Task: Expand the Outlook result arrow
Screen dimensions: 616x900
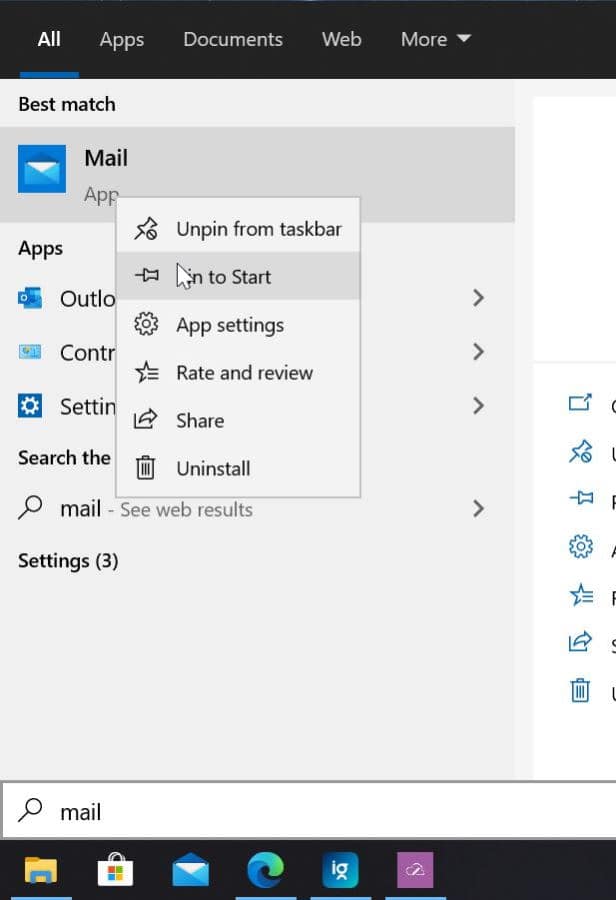Action: click(x=478, y=298)
